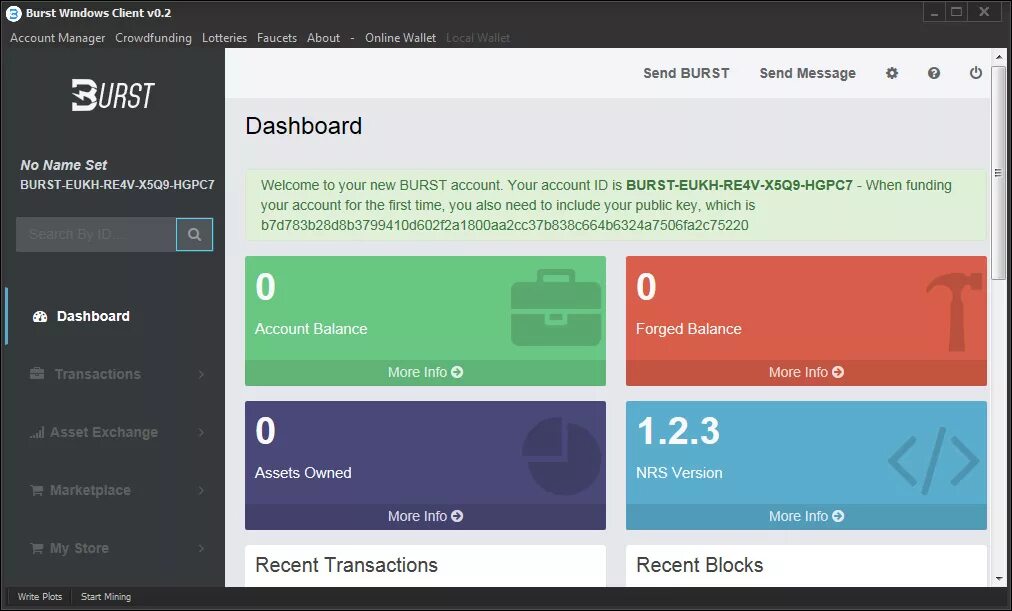Open More Info under Account Balance

tap(425, 372)
